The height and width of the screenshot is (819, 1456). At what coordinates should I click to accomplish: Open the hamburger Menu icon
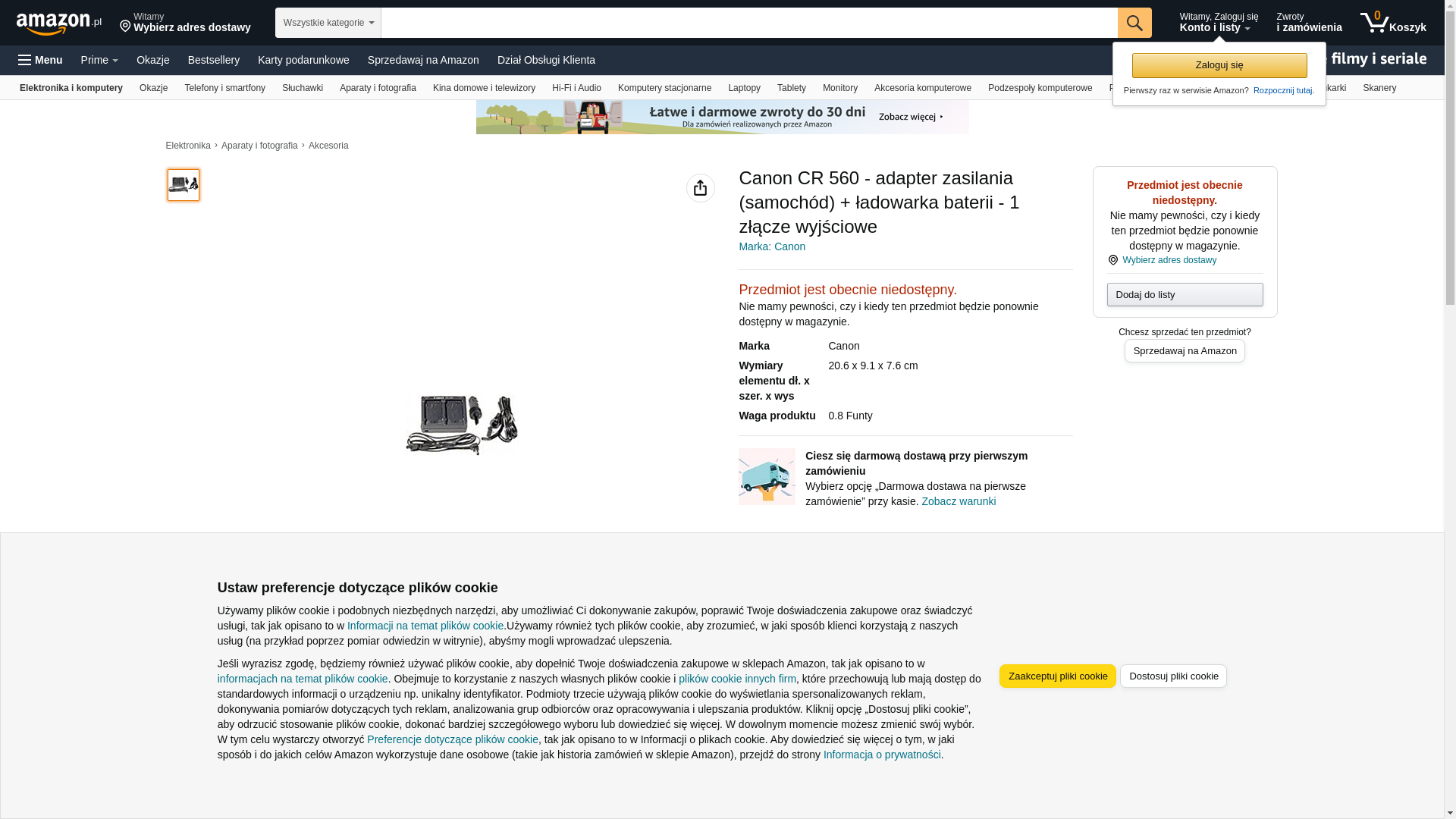40,60
